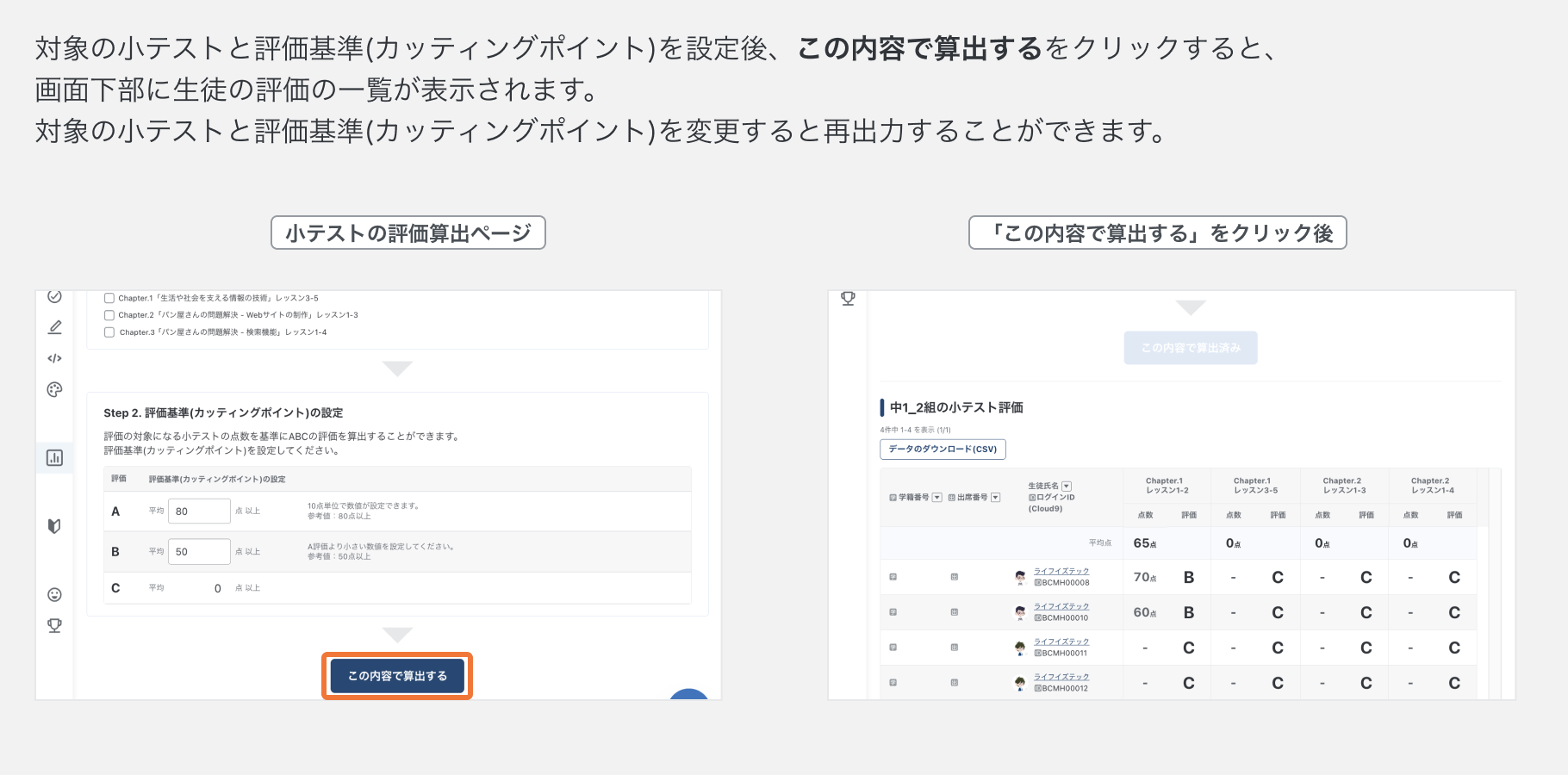The height and width of the screenshot is (775, 1568).
Task: Open the 出席番号 sort dropdown
Action: (x=996, y=497)
